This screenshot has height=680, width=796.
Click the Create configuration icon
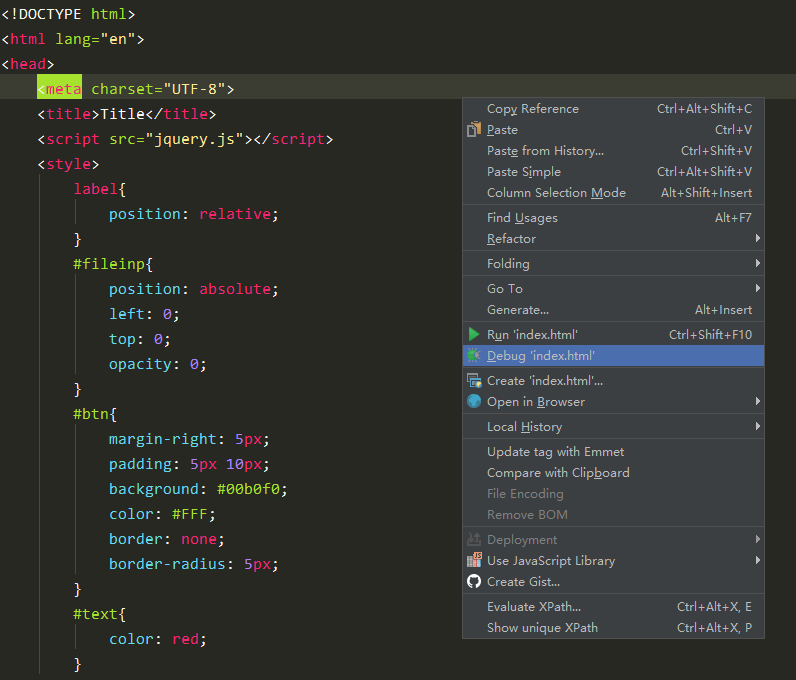(x=474, y=380)
